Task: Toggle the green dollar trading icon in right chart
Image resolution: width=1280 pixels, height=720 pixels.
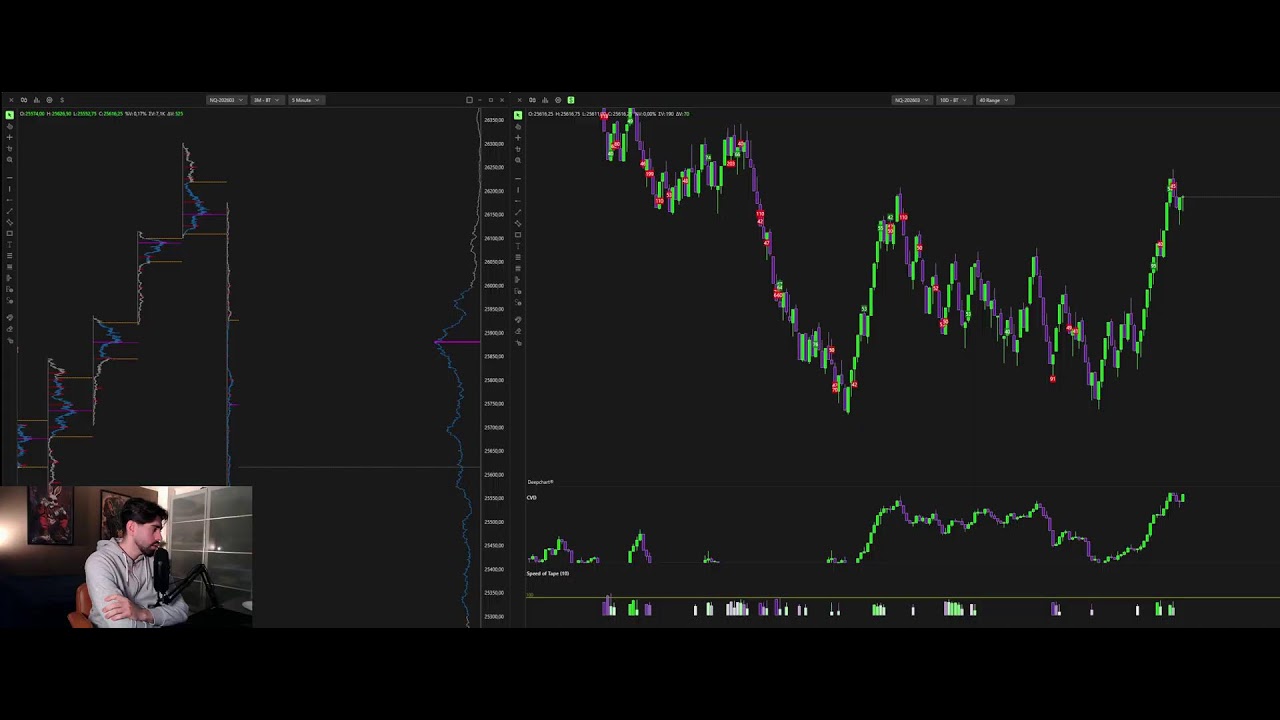Action: (570, 100)
